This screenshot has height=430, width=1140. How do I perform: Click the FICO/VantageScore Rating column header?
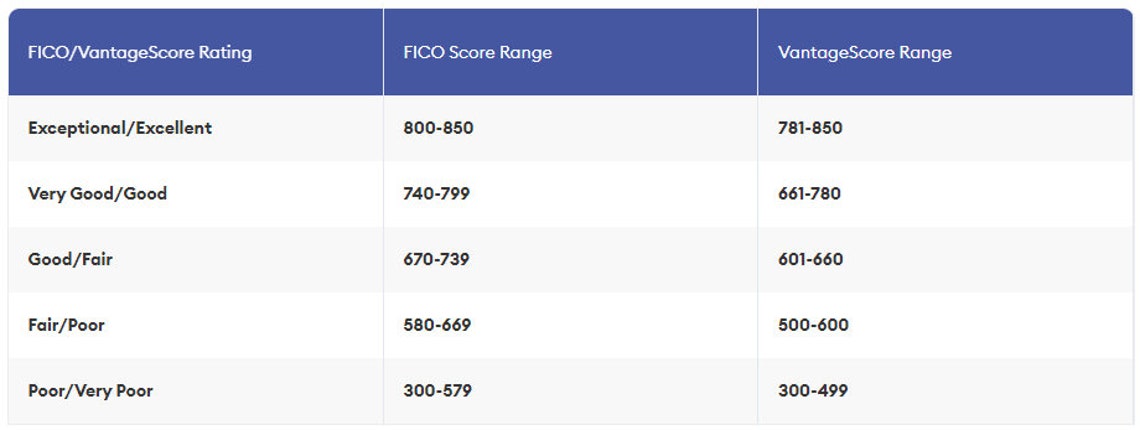[196, 52]
